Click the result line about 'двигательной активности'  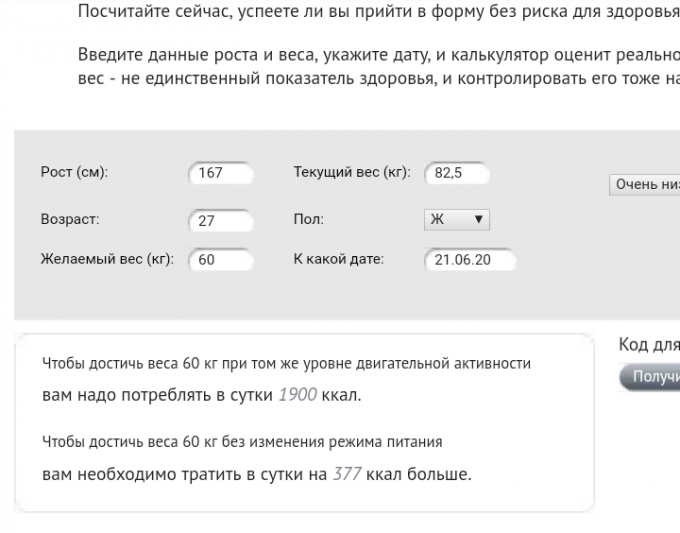click(286, 363)
